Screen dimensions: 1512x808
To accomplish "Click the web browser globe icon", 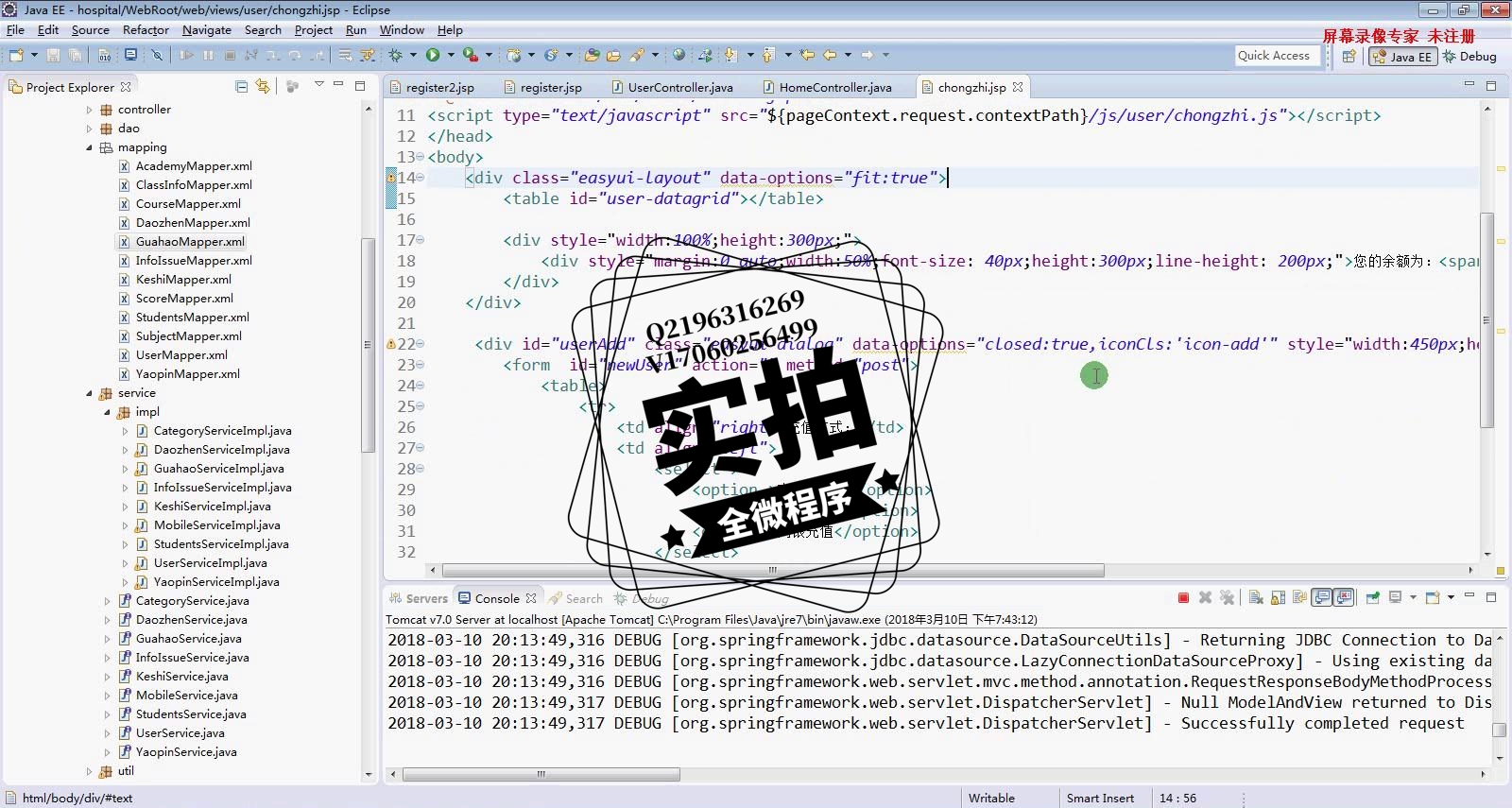I will [679, 55].
